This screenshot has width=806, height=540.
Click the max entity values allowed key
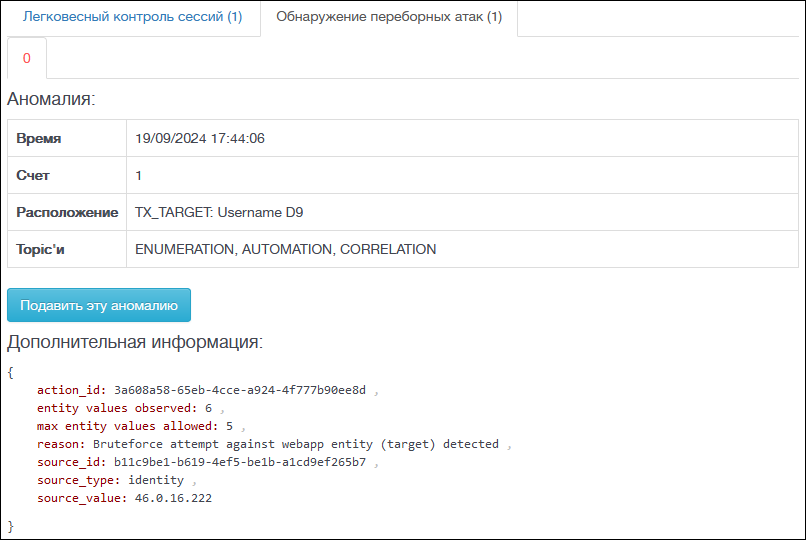tap(127, 426)
